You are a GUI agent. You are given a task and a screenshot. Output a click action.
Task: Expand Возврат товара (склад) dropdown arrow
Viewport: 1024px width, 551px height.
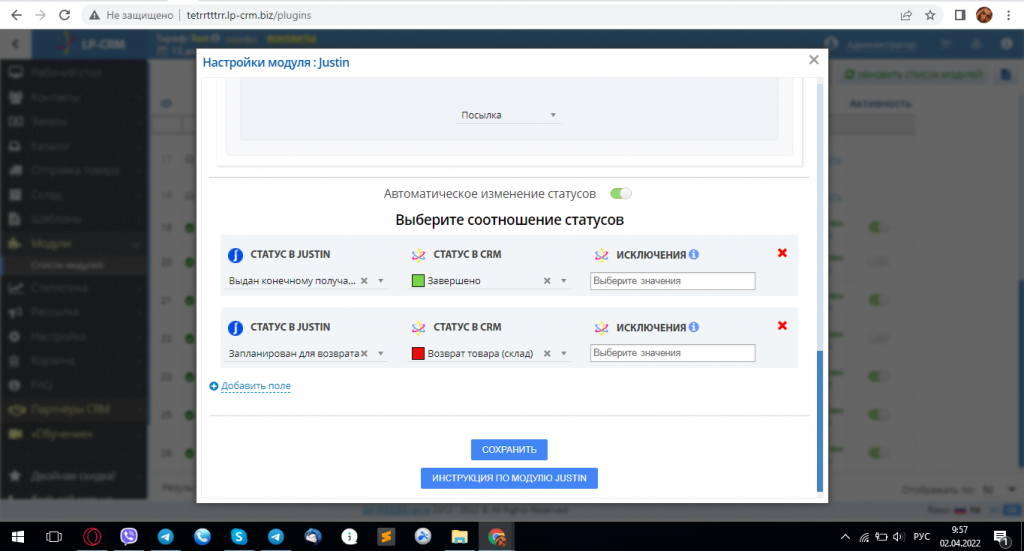pyautogui.click(x=564, y=353)
